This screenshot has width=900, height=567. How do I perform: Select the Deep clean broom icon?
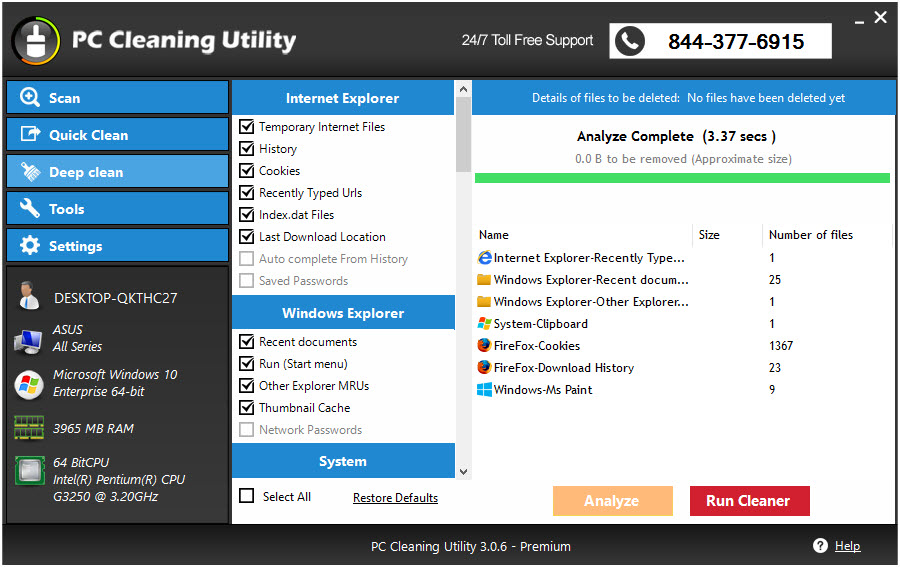pyautogui.click(x=30, y=172)
